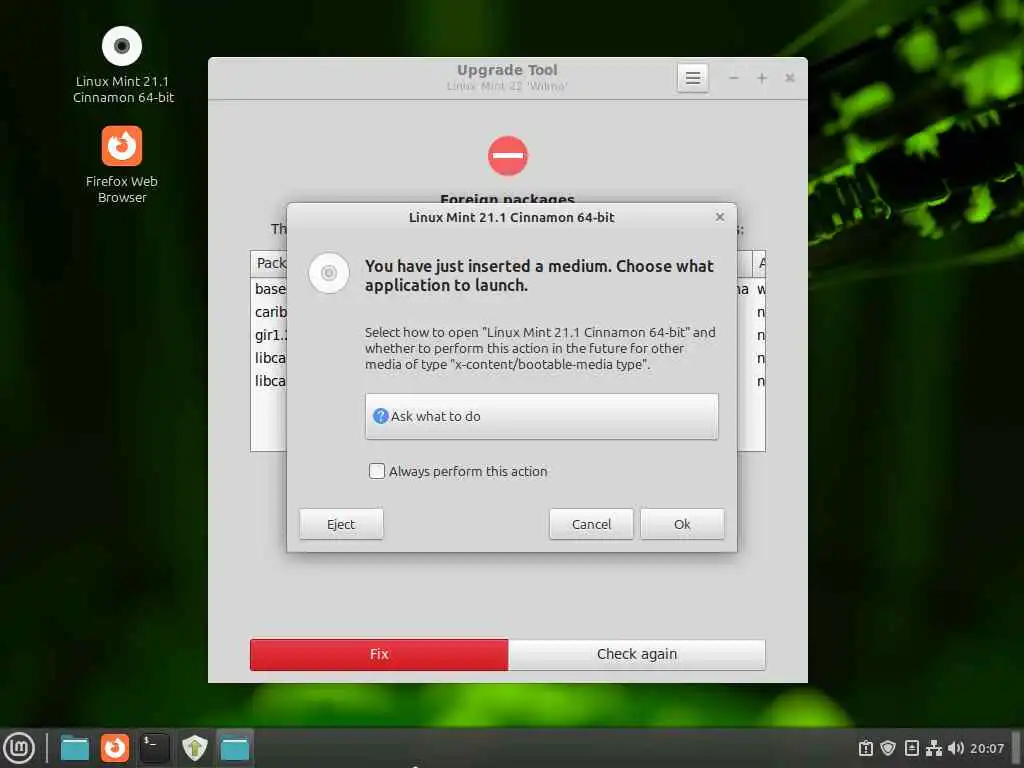
Task: Expand the Ask what to do dropdown
Action: [x=541, y=417]
